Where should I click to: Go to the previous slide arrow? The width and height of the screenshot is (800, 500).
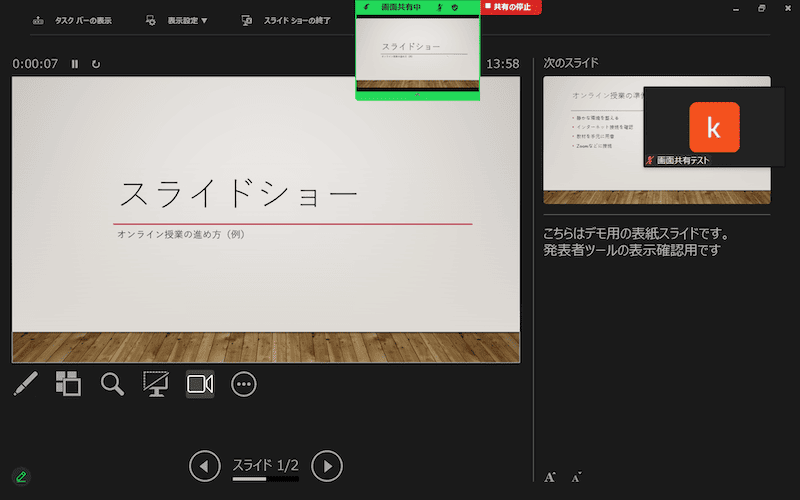[x=204, y=466]
